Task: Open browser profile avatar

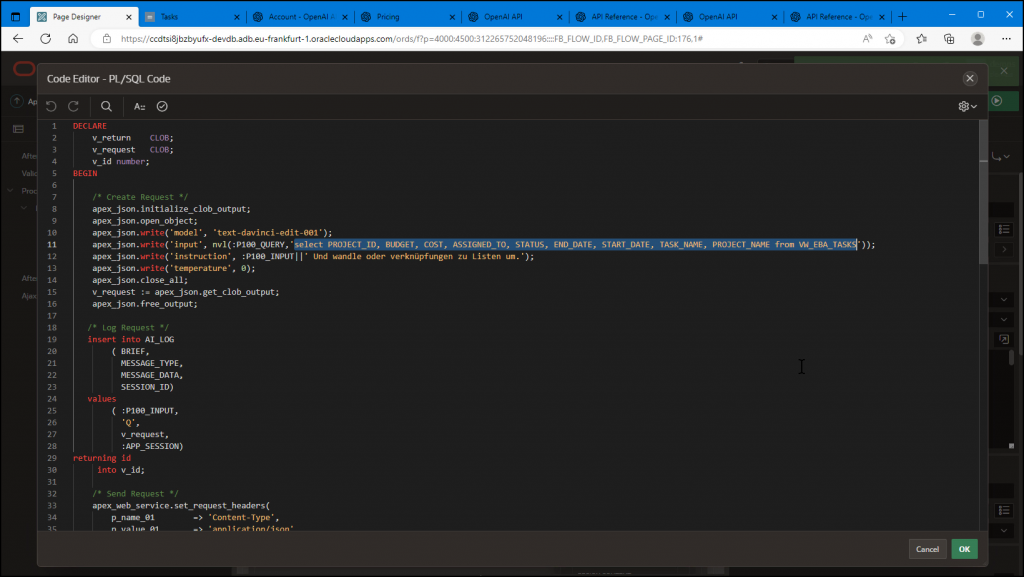Action: pyautogui.click(x=978, y=39)
